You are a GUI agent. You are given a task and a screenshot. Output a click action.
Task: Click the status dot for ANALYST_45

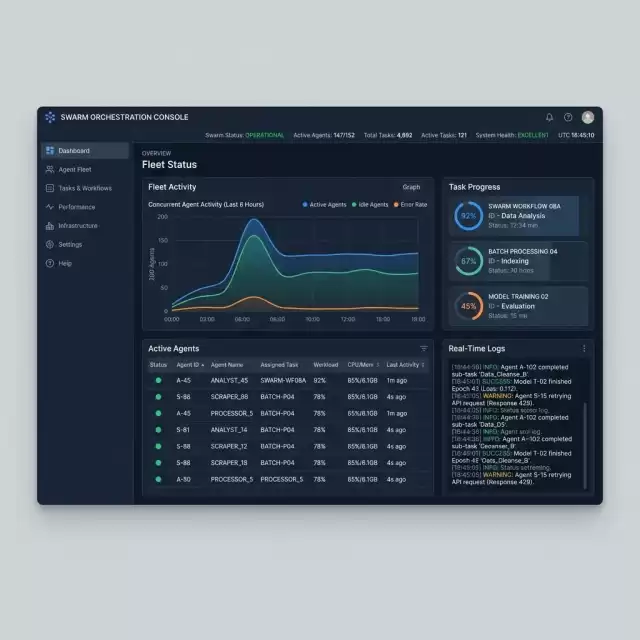pyautogui.click(x=158, y=380)
